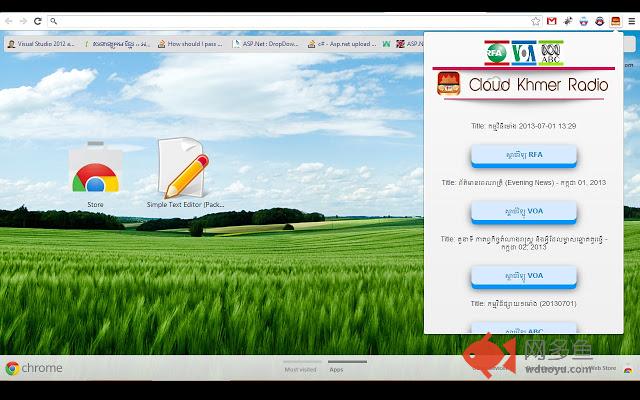640x400 pixels.
Task: Launch the Simple Text Editor app icon
Action: click(x=183, y=167)
